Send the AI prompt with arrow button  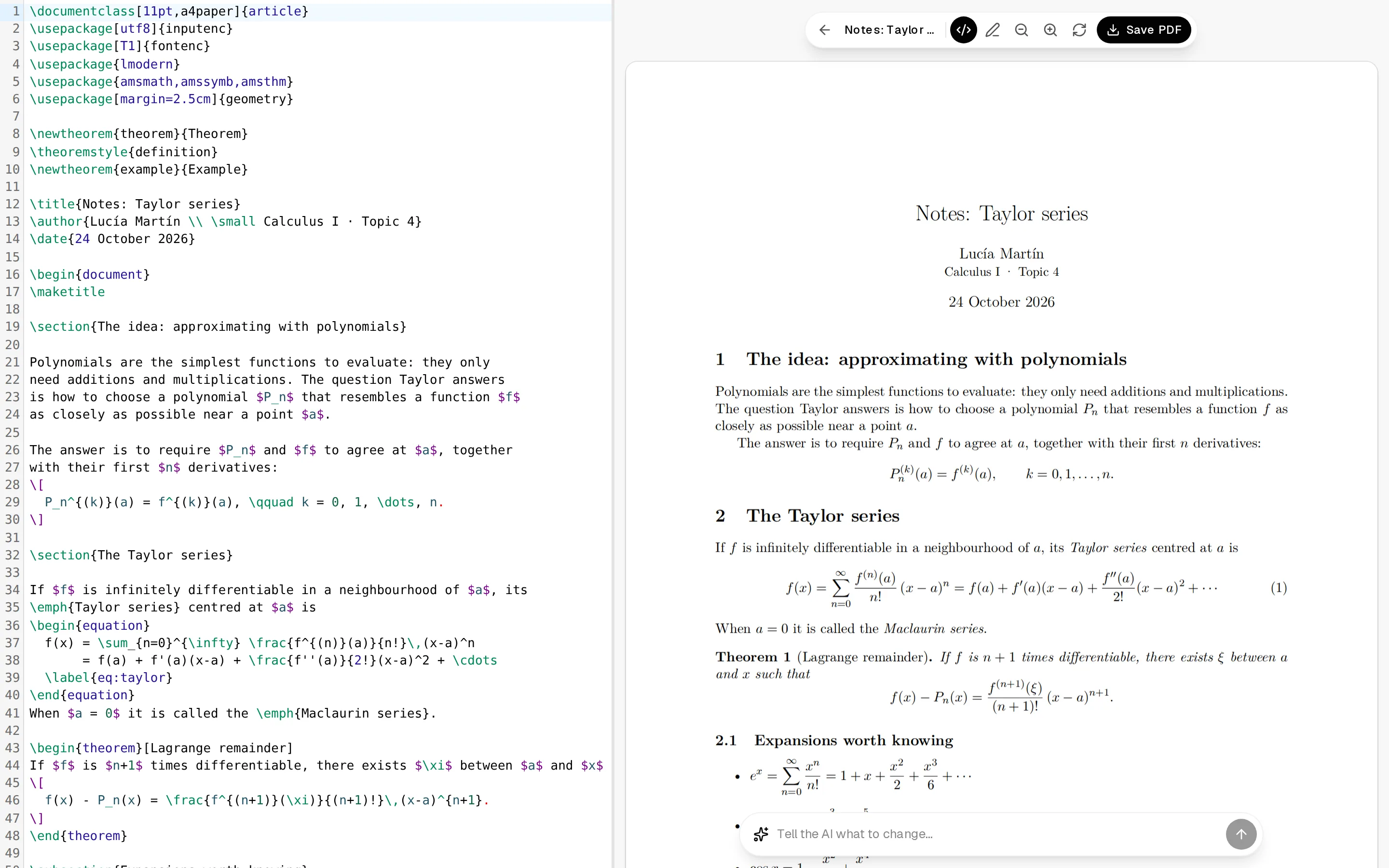(1241, 834)
